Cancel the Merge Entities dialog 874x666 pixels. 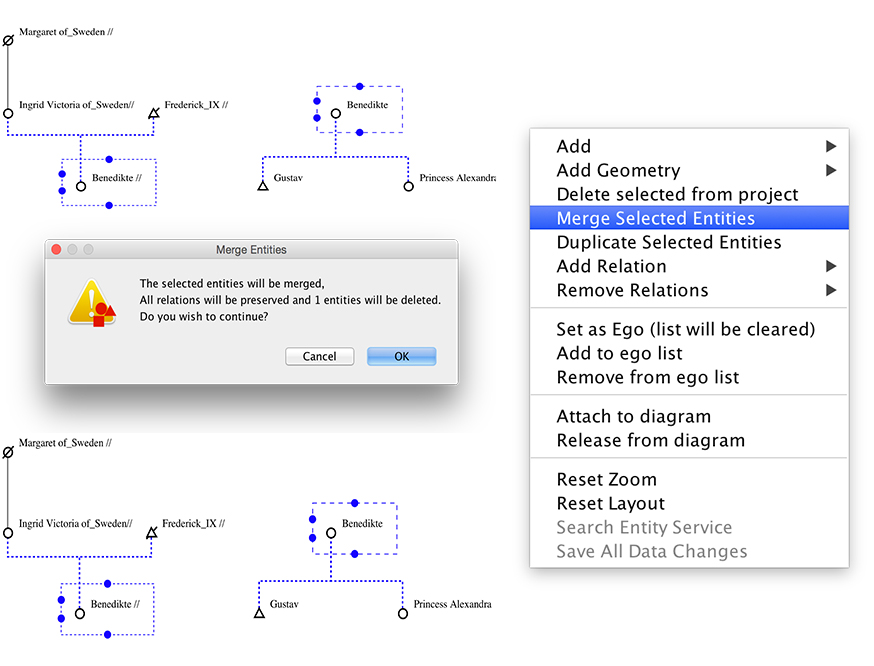(x=319, y=356)
